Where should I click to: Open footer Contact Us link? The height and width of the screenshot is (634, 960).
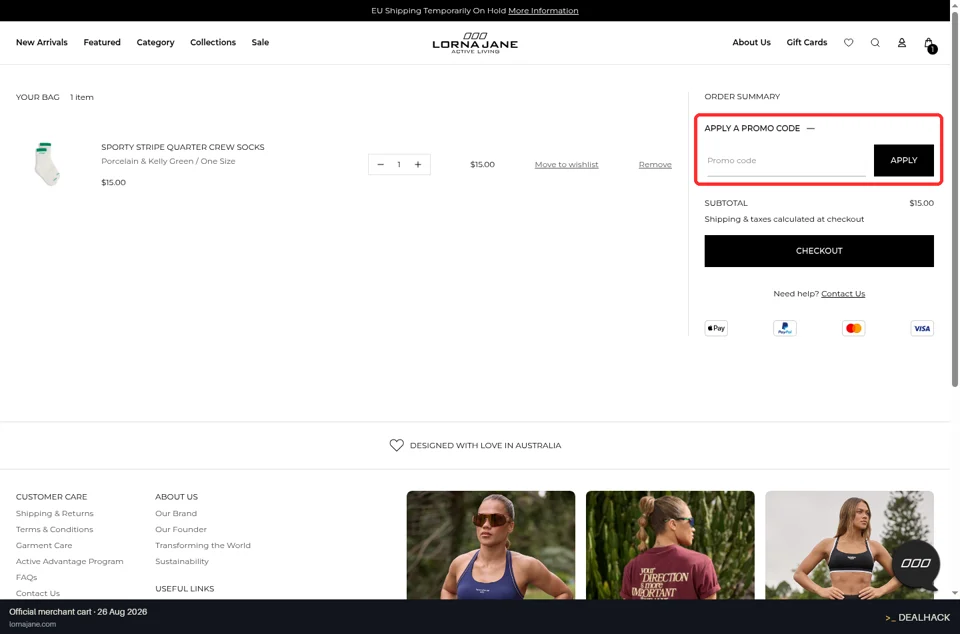[x=38, y=593]
